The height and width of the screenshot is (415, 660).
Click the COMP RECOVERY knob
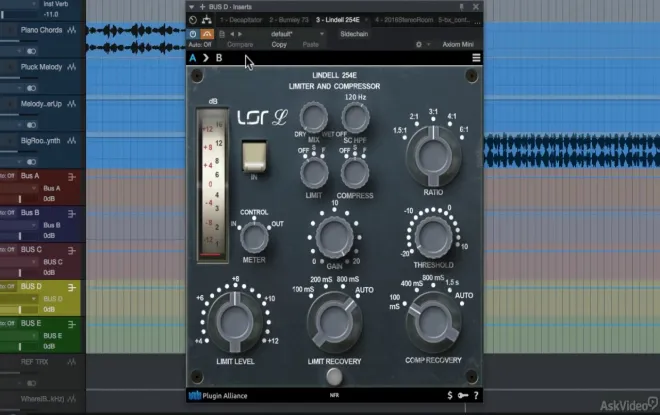pos(433,322)
